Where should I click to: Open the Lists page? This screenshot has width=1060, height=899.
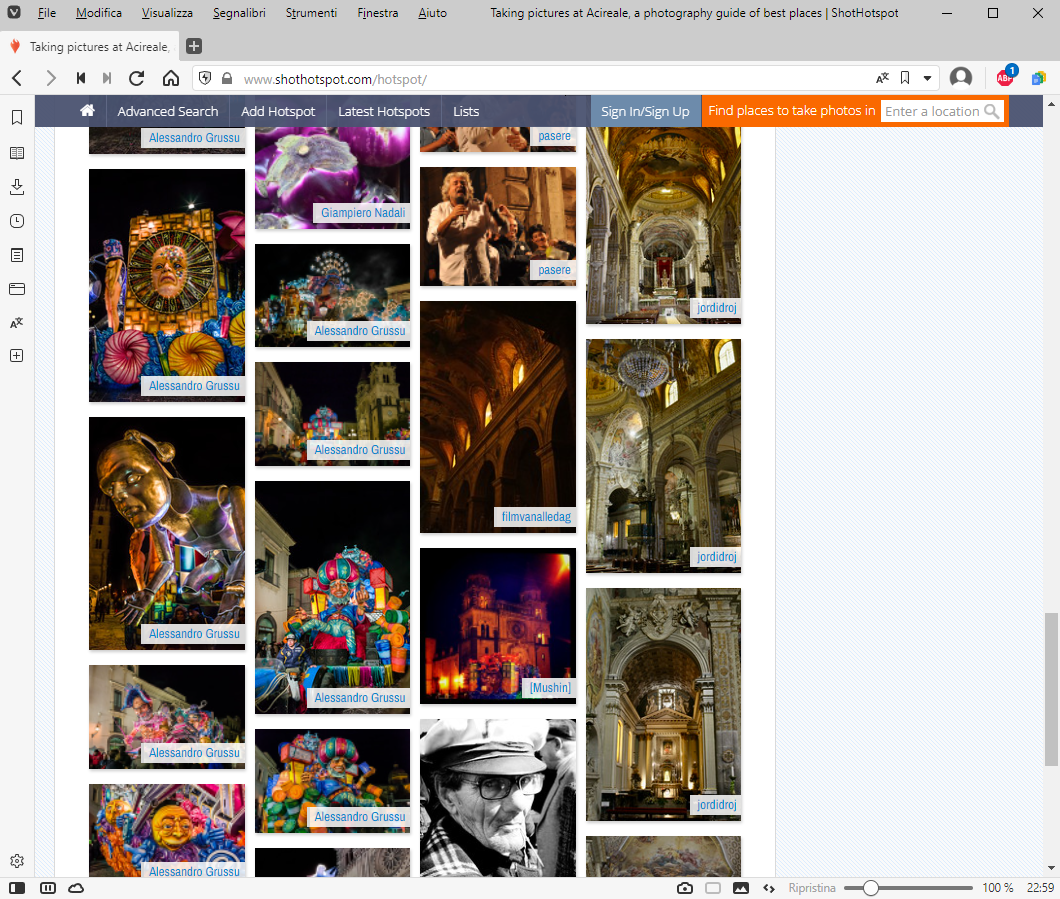coord(466,111)
